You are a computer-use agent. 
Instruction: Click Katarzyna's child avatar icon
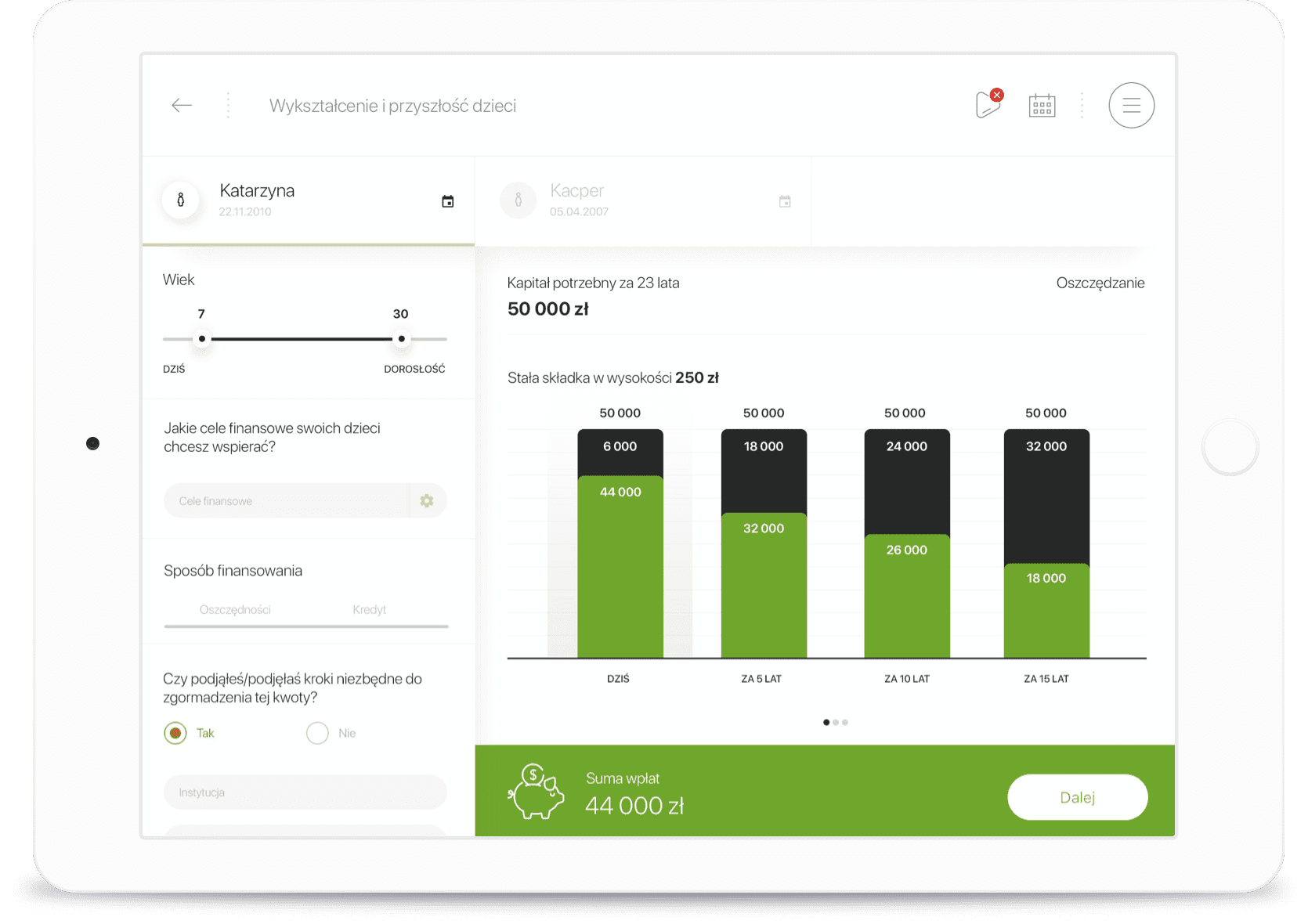[181, 200]
